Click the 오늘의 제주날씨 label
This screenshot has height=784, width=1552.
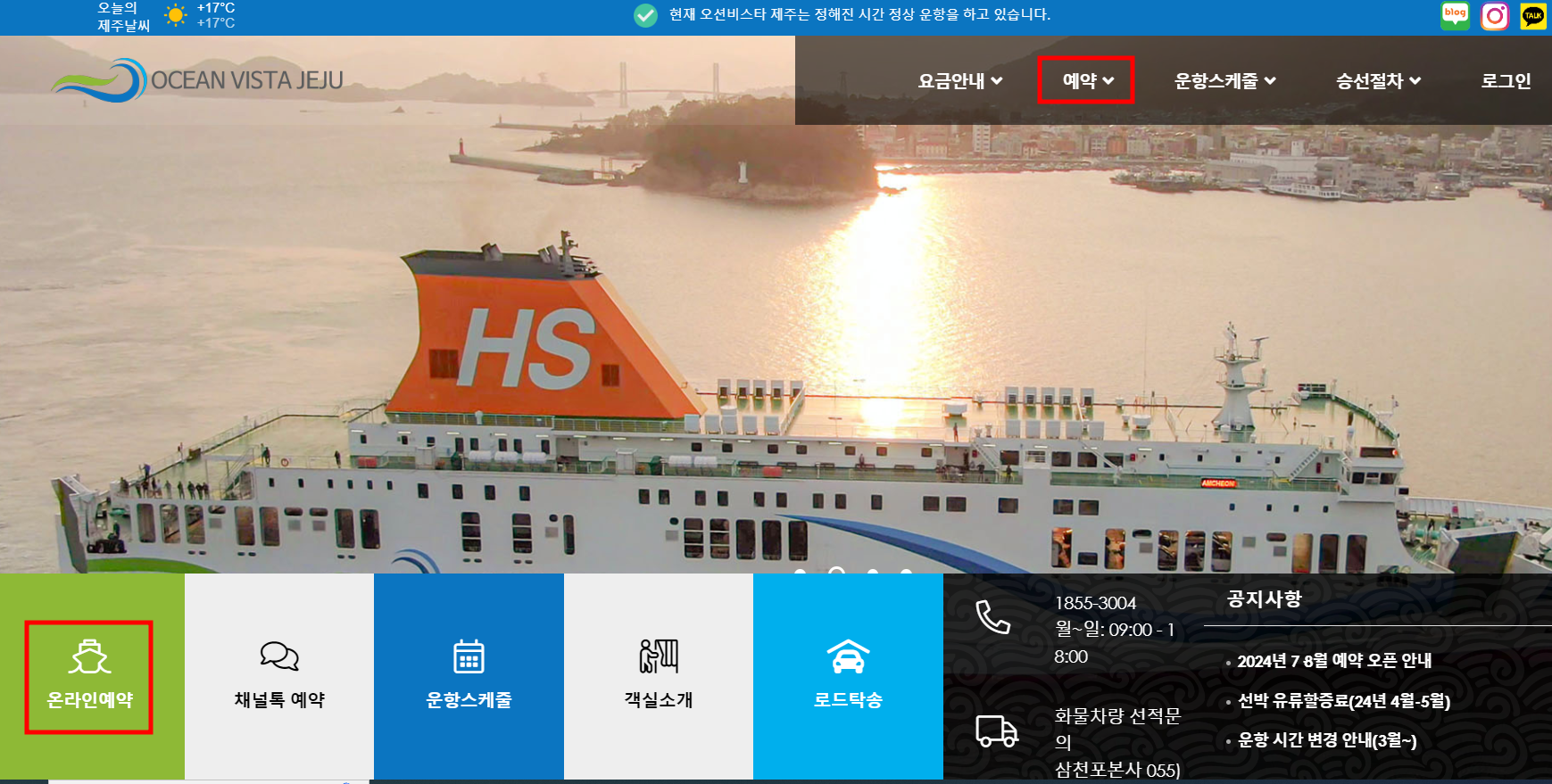(x=123, y=16)
